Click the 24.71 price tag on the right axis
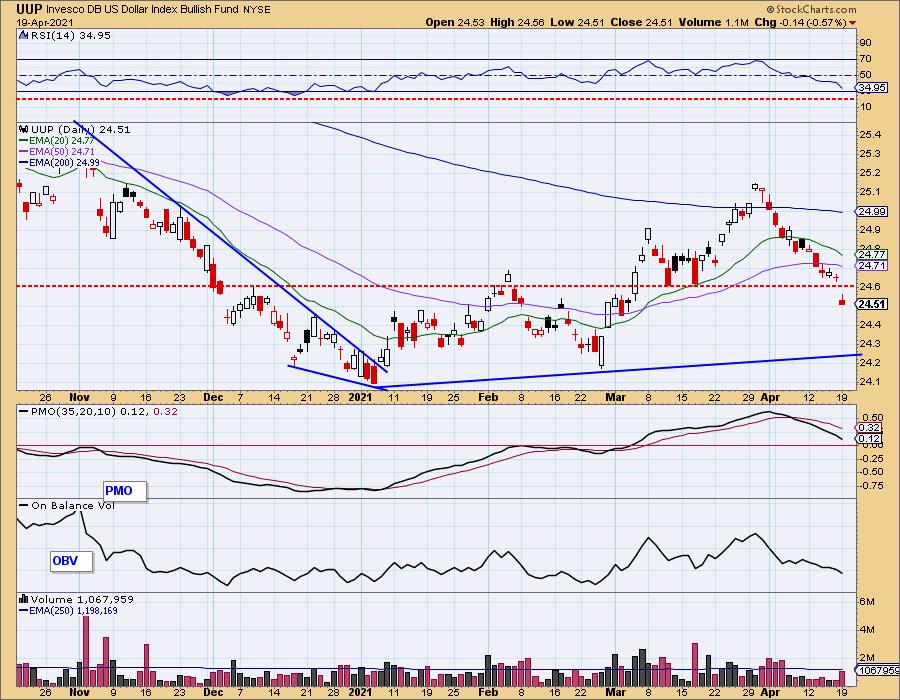Viewport: 900px width, 700px height. point(871,266)
